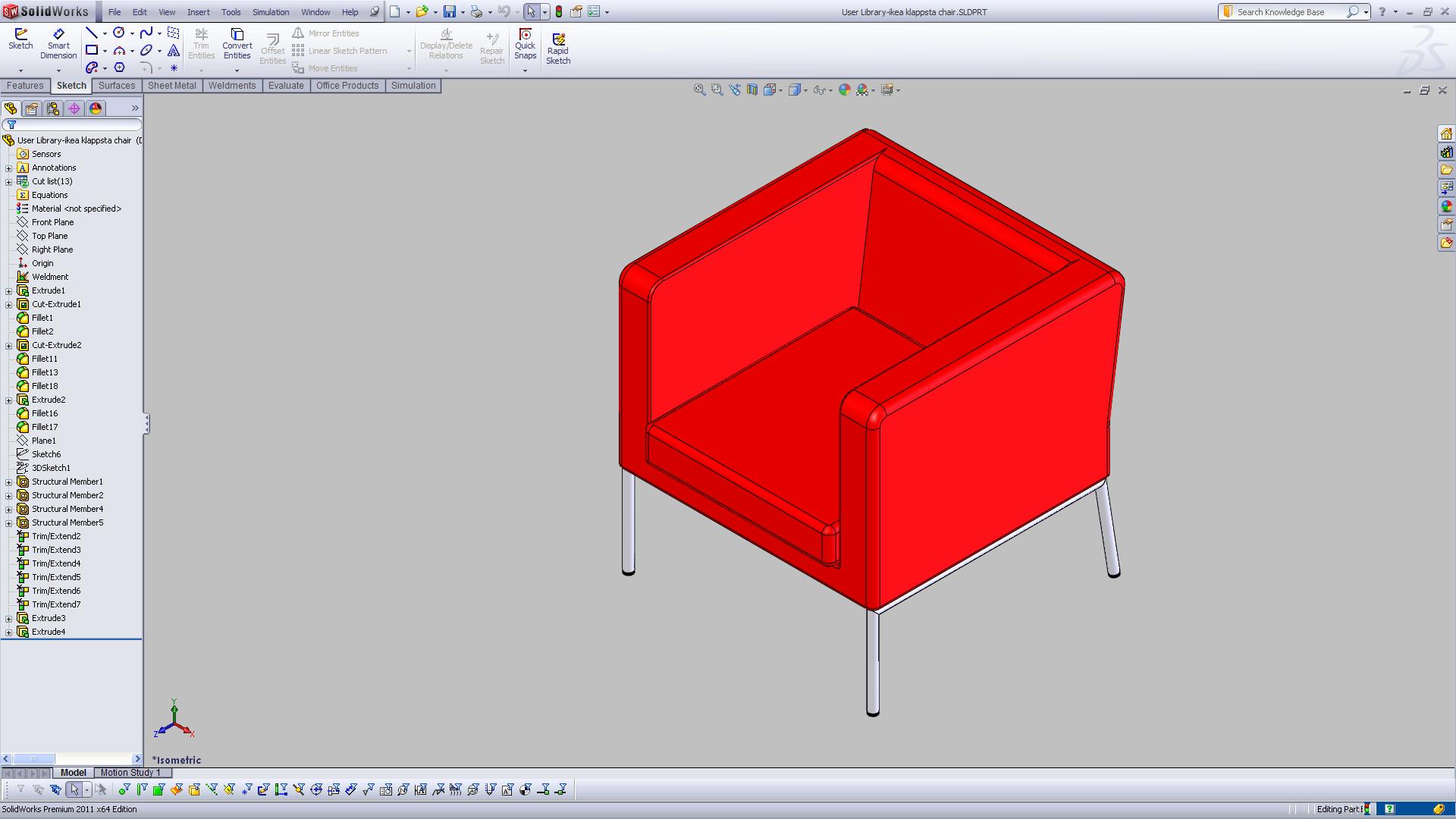Open SolidWorks Resources in task pane

tap(1446, 133)
